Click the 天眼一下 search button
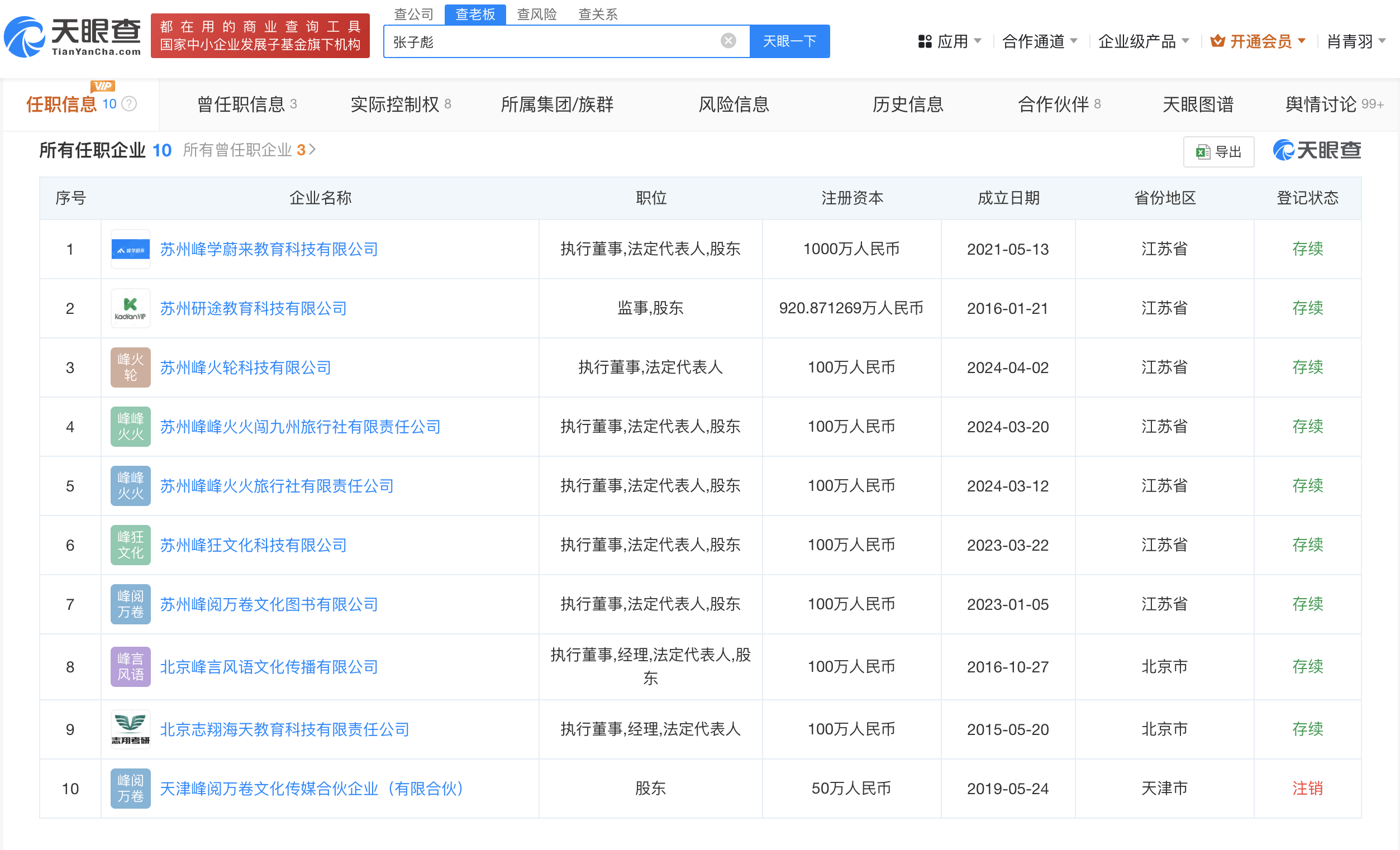 coord(789,41)
